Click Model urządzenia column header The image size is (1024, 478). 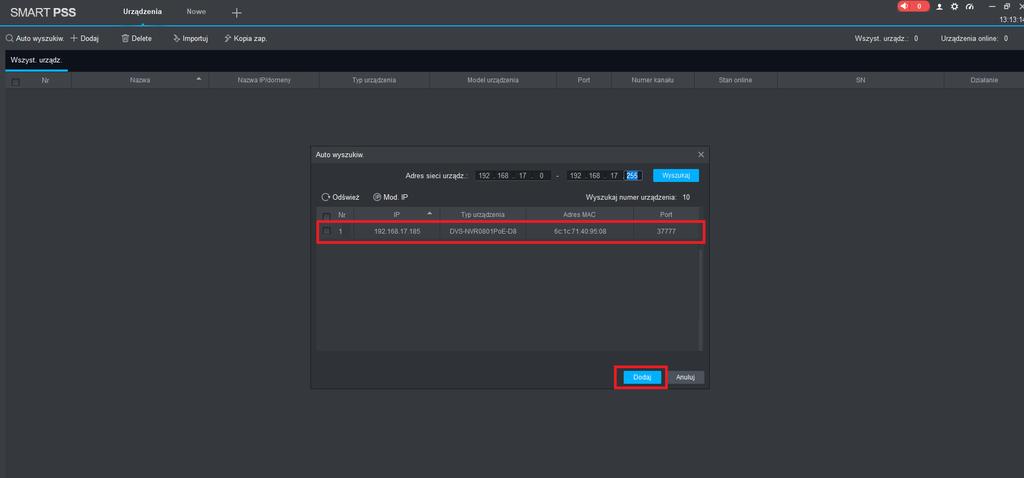coord(492,80)
